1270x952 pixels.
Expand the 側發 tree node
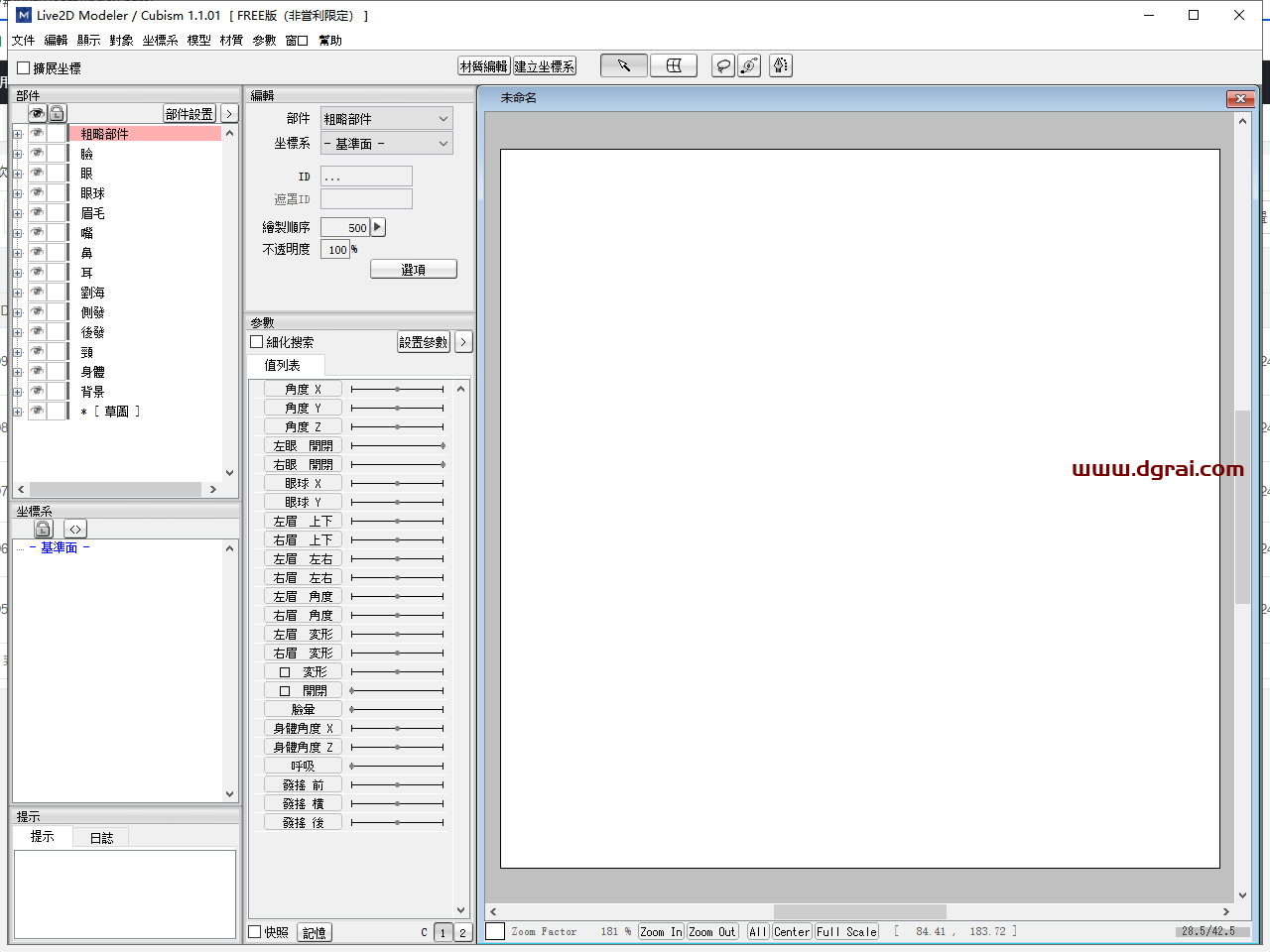tap(18, 312)
